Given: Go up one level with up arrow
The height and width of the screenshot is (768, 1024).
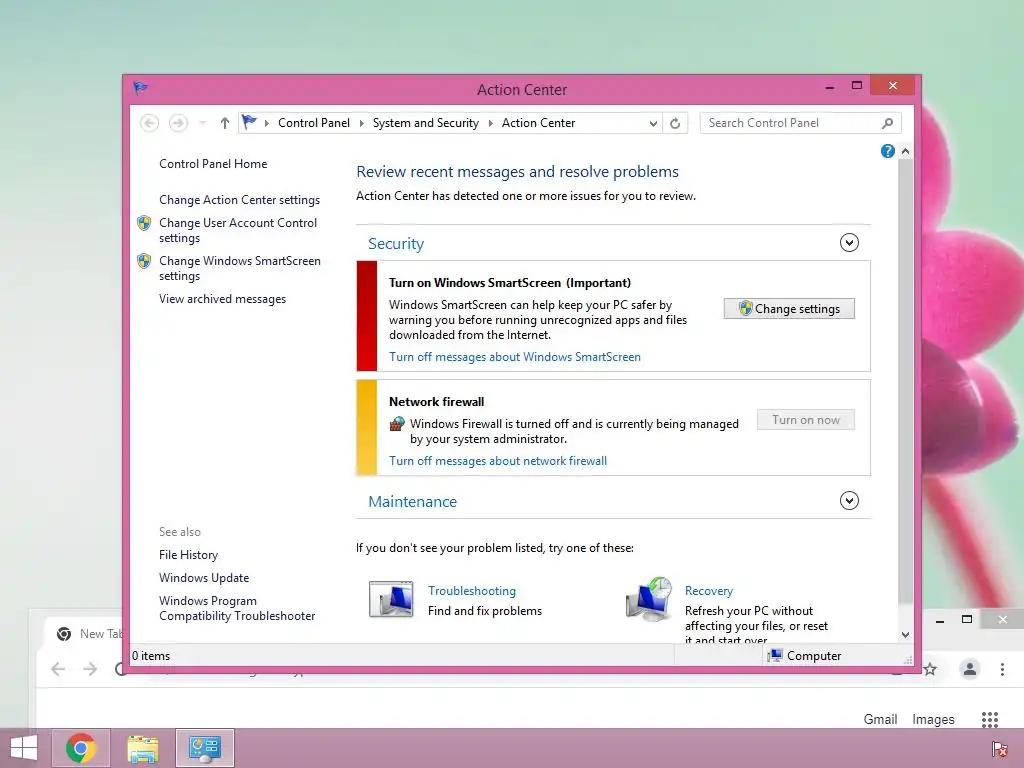Looking at the screenshot, I should click(225, 123).
